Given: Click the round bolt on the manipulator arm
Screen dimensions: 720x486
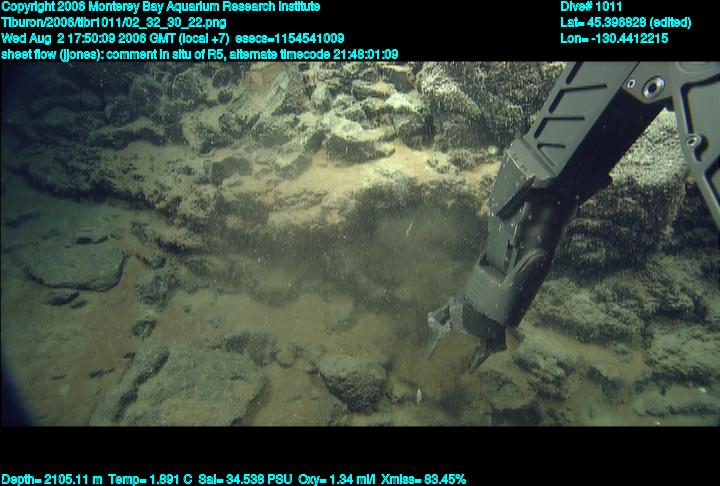Looking at the screenshot, I should click(653, 89).
